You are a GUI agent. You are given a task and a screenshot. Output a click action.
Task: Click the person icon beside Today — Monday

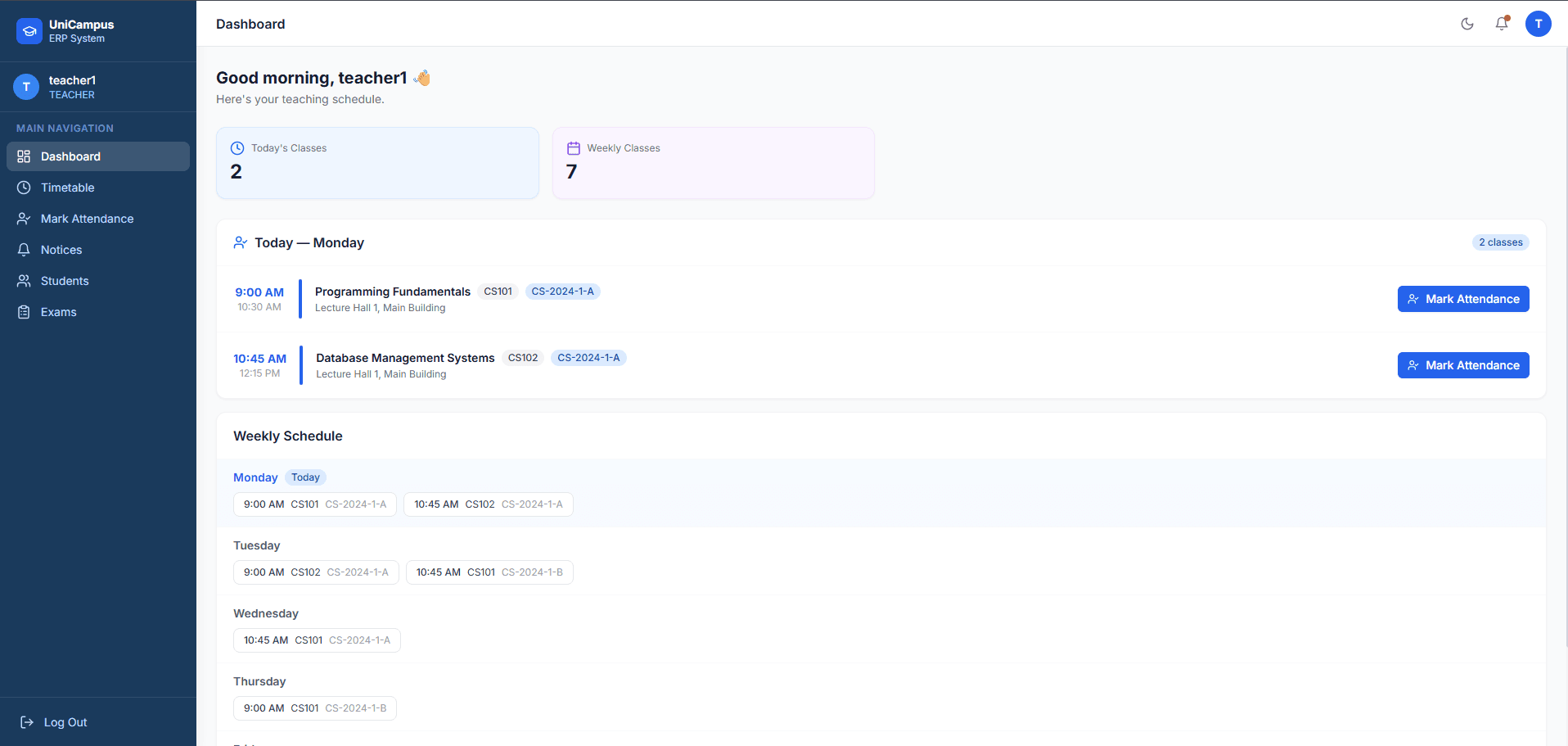241,242
